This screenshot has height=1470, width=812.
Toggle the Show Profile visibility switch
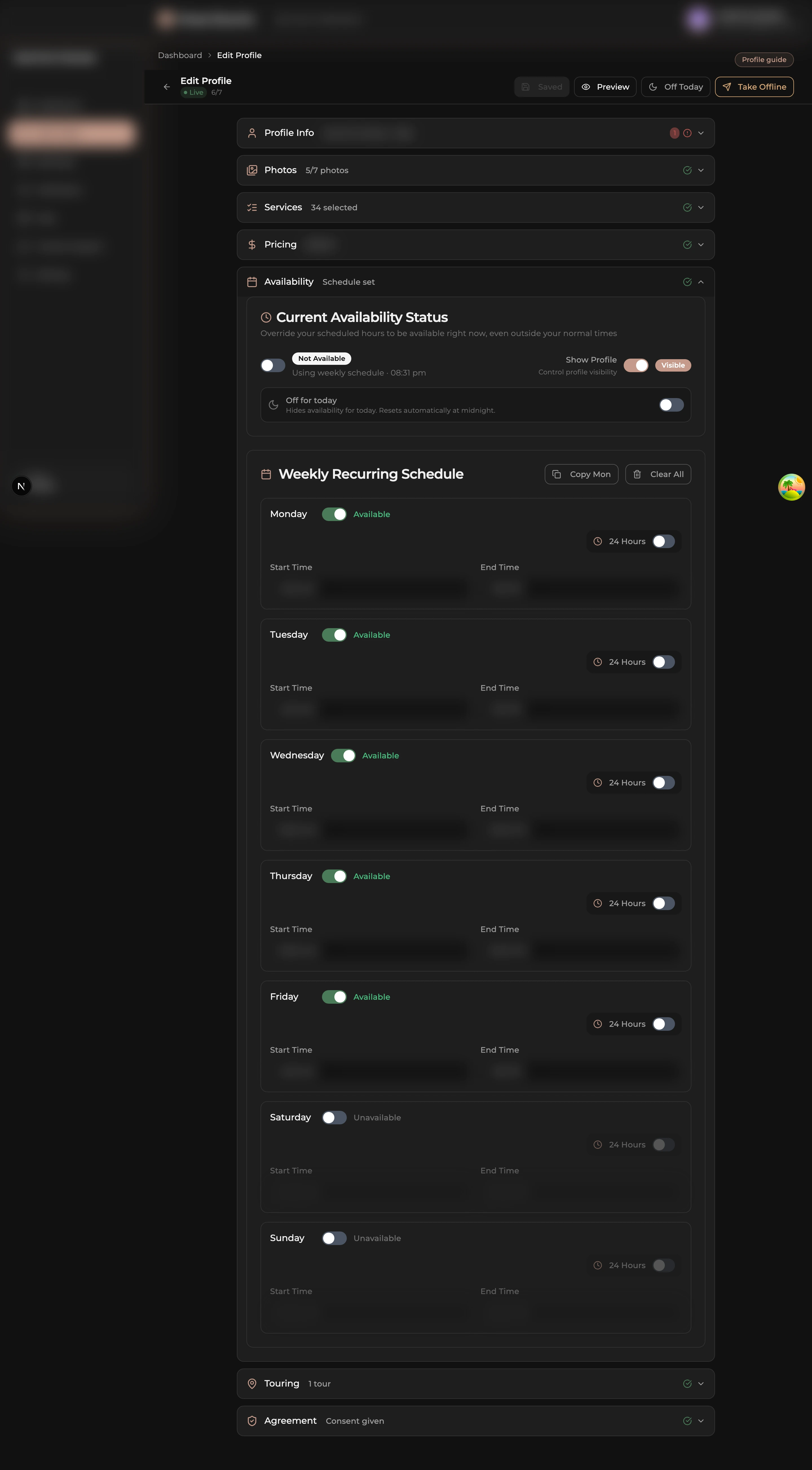tap(636, 365)
